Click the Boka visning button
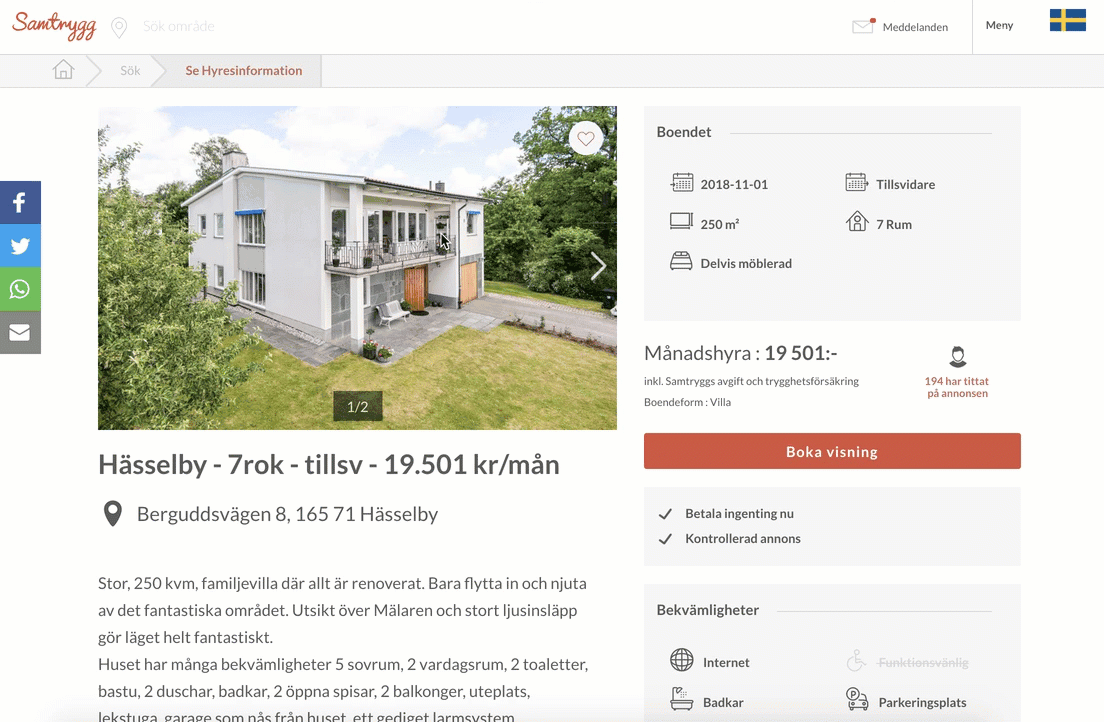Image resolution: width=1104 pixels, height=722 pixels. click(x=832, y=451)
